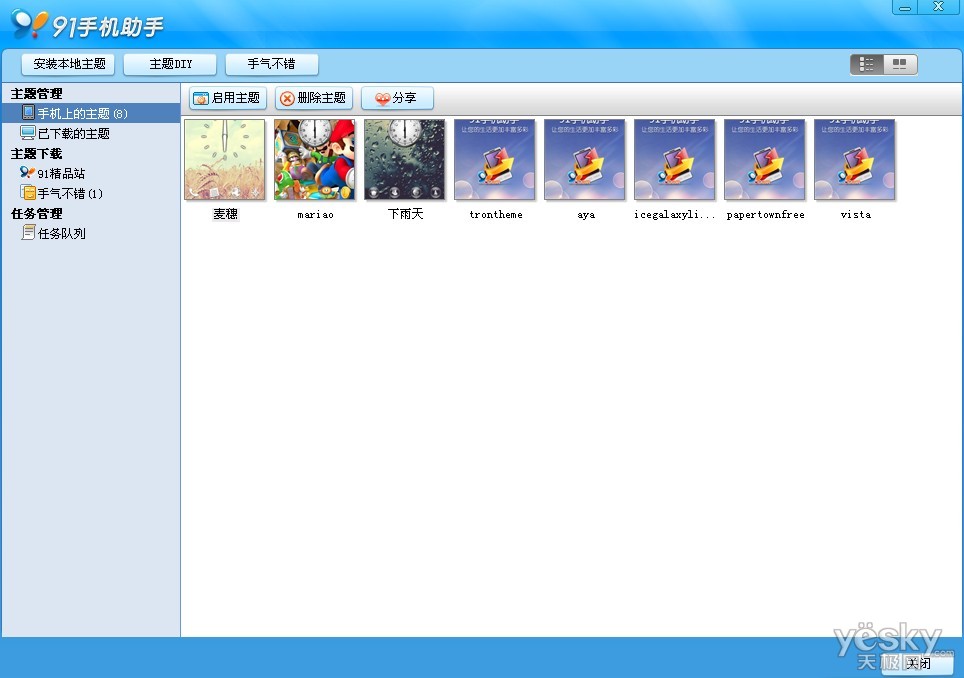This screenshot has height=678, width=964.
Task: Click the icegalaxyli... name label
Action: 674,215
